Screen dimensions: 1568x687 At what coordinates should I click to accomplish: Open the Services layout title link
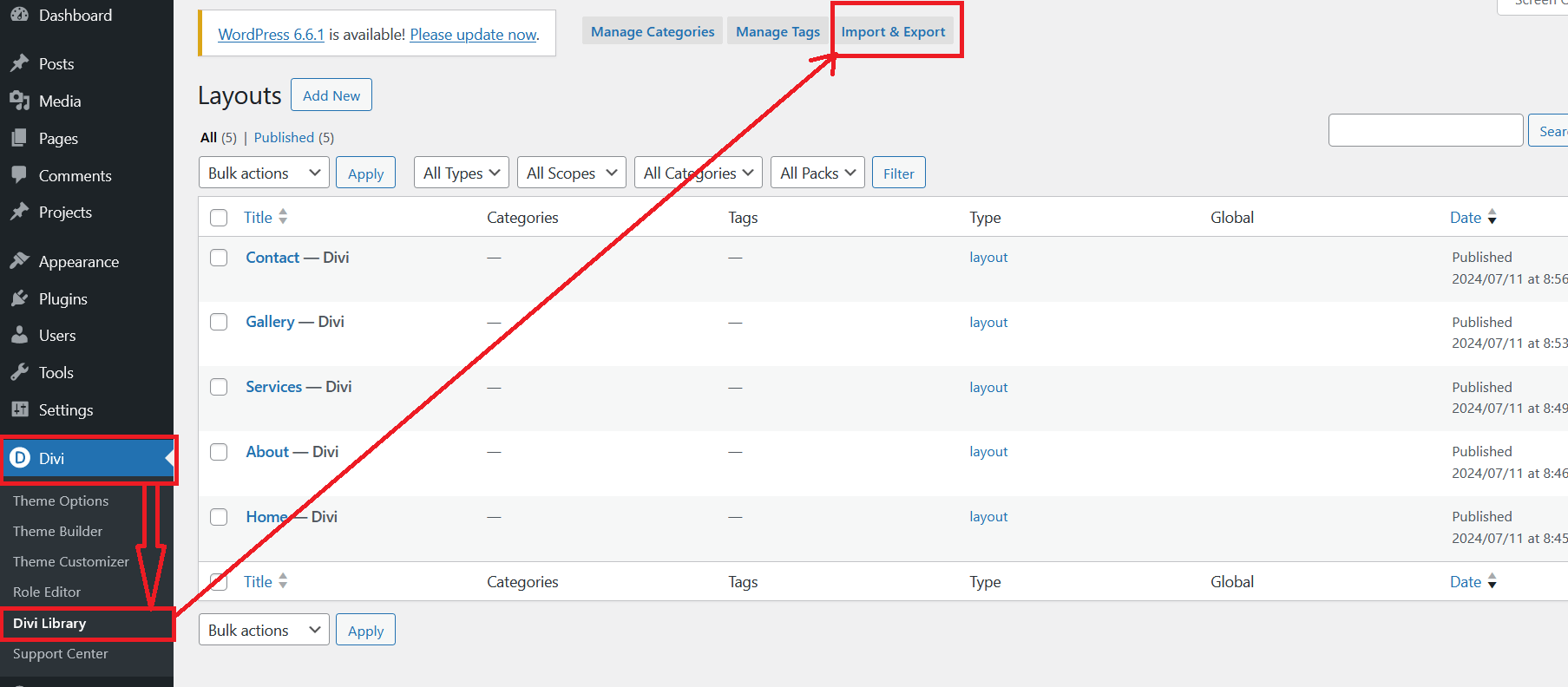[273, 386]
